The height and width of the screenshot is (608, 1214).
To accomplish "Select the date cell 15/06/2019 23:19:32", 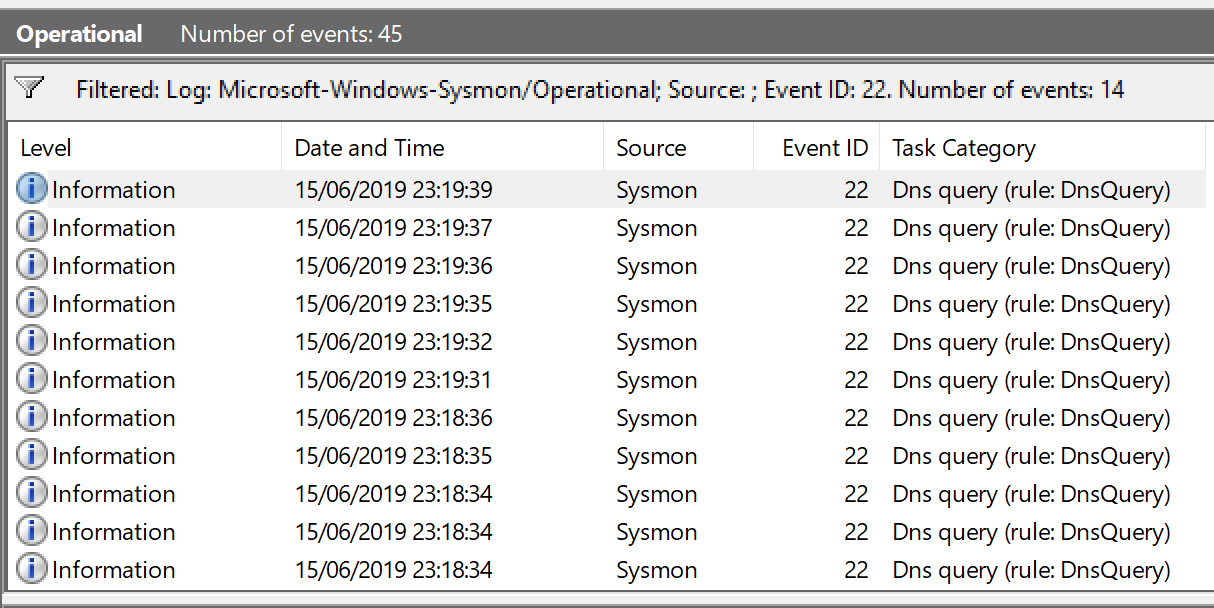I will 393,342.
